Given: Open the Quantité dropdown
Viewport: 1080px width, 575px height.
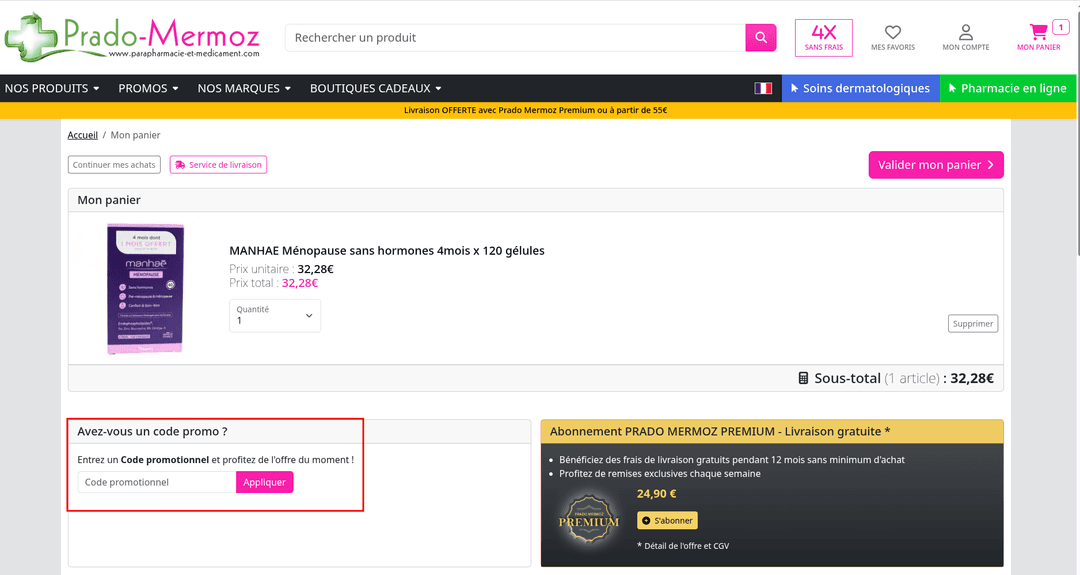Looking at the screenshot, I should pyautogui.click(x=275, y=315).
